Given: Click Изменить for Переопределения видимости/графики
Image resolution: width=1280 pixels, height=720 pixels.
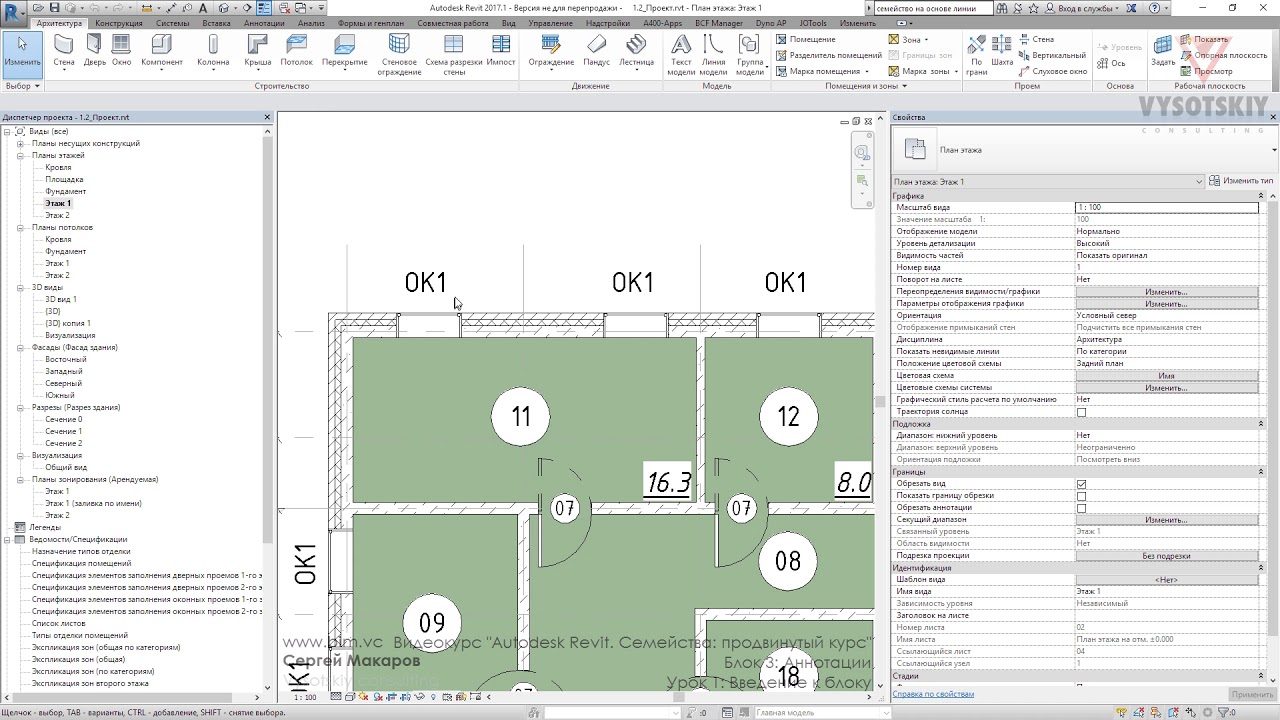Looking at the screenshot, I should [x=1166, y=292].
